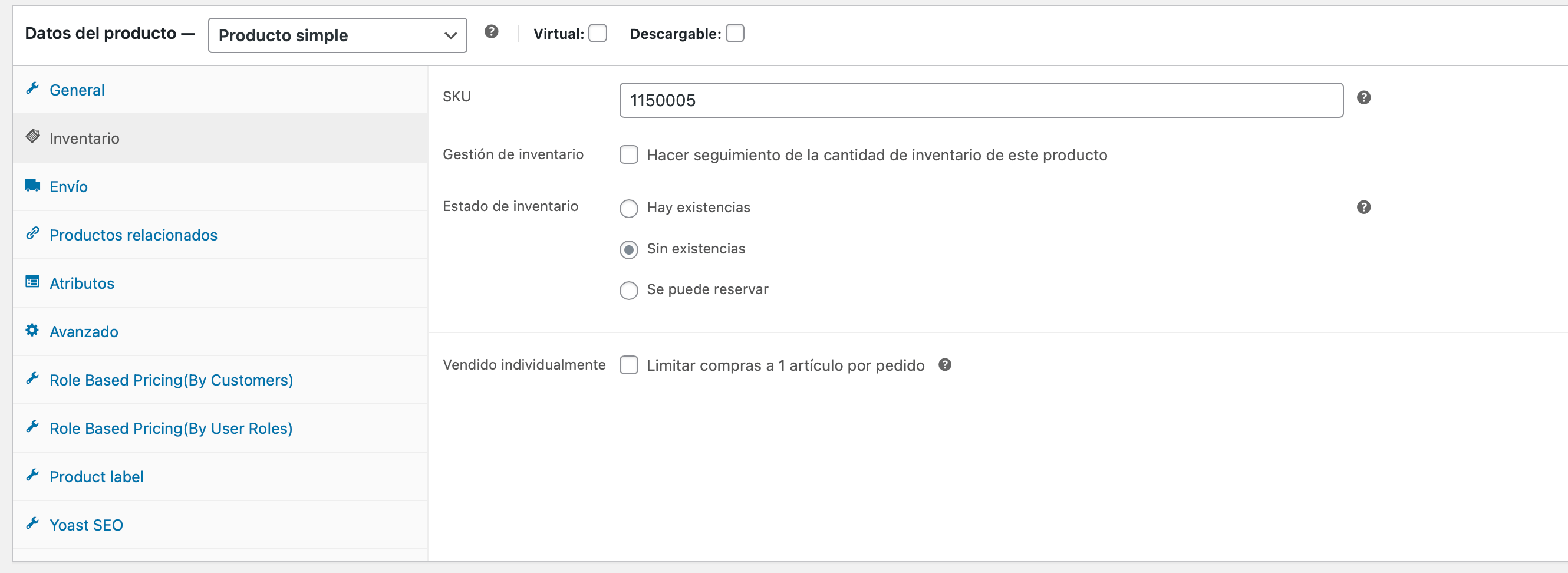Click help icon next to product type dropdown
Screen dimensions: 1568x573
pyautogui.click(x=492, y=32)
